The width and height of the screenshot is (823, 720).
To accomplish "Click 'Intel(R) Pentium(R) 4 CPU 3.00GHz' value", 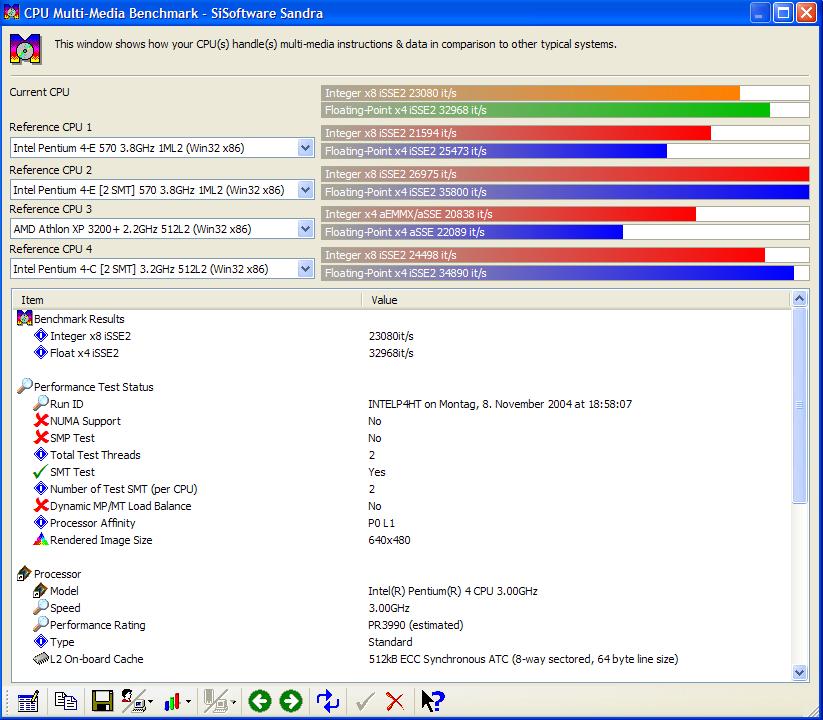I will click(453, 591).
